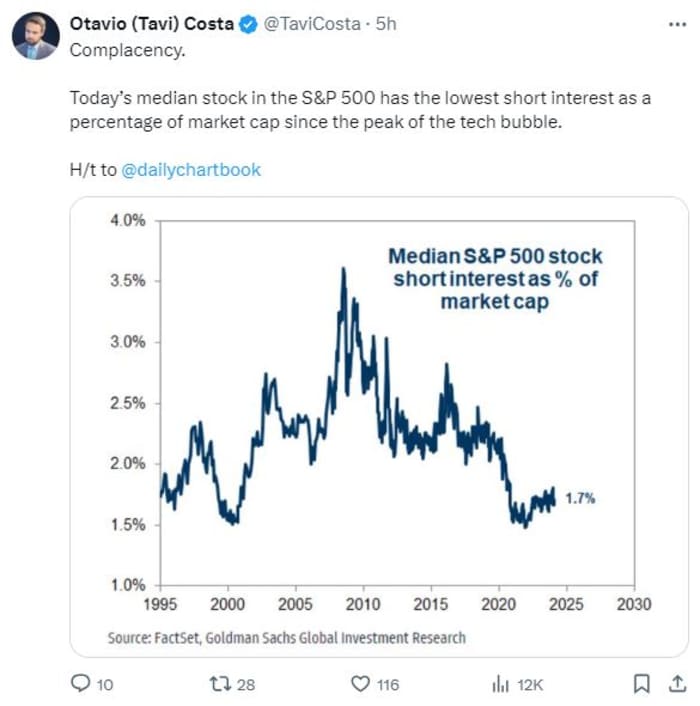
Task: Open tweet analytics bar chart icon
Action: (500, 684)
